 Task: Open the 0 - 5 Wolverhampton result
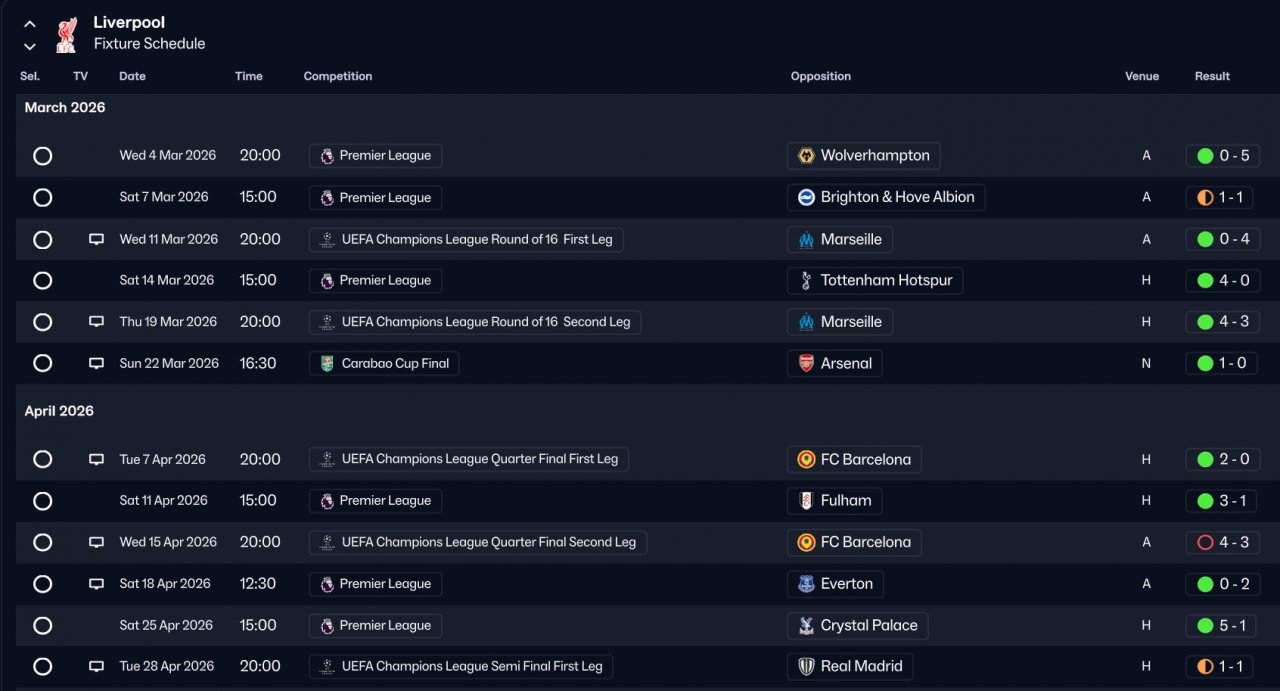pos(1223,156)
